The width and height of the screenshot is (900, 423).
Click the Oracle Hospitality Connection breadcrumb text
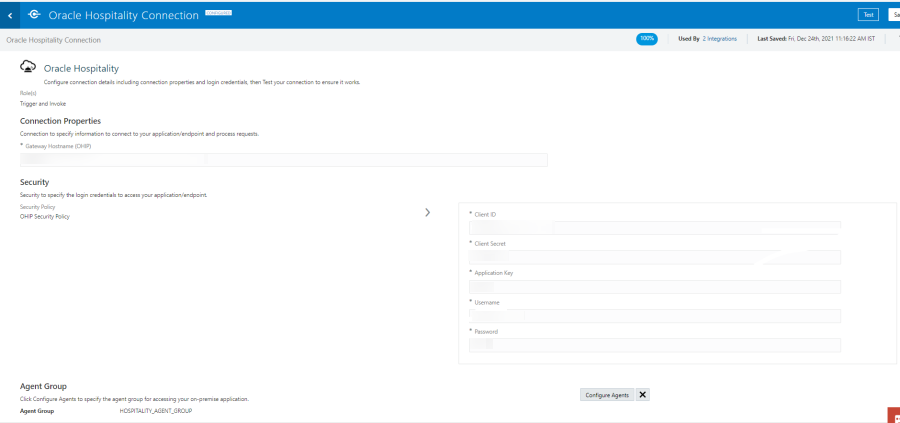(x=53, y=40)
